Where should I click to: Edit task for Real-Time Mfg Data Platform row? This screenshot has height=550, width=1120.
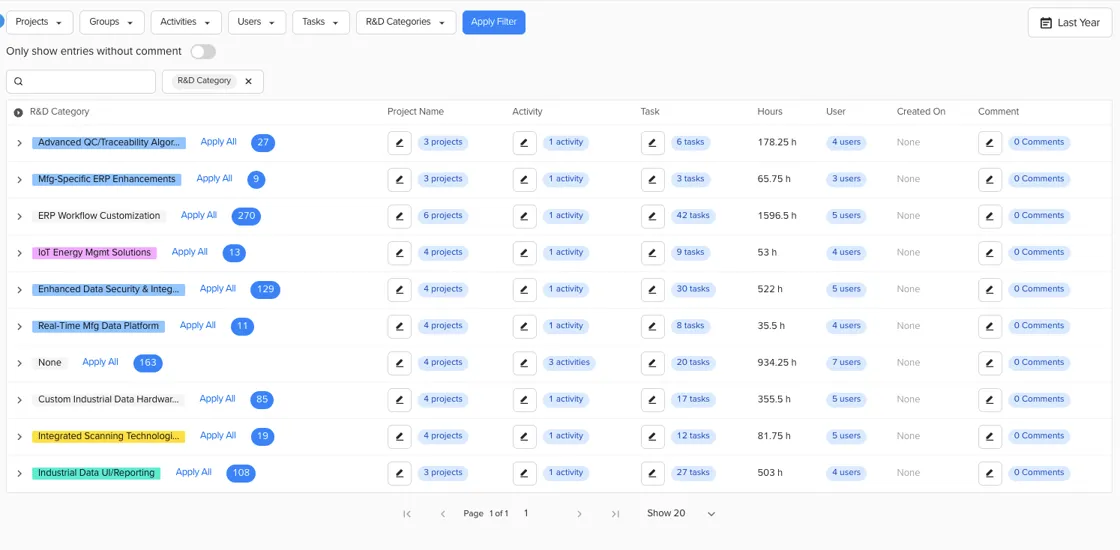pos(653,326)
